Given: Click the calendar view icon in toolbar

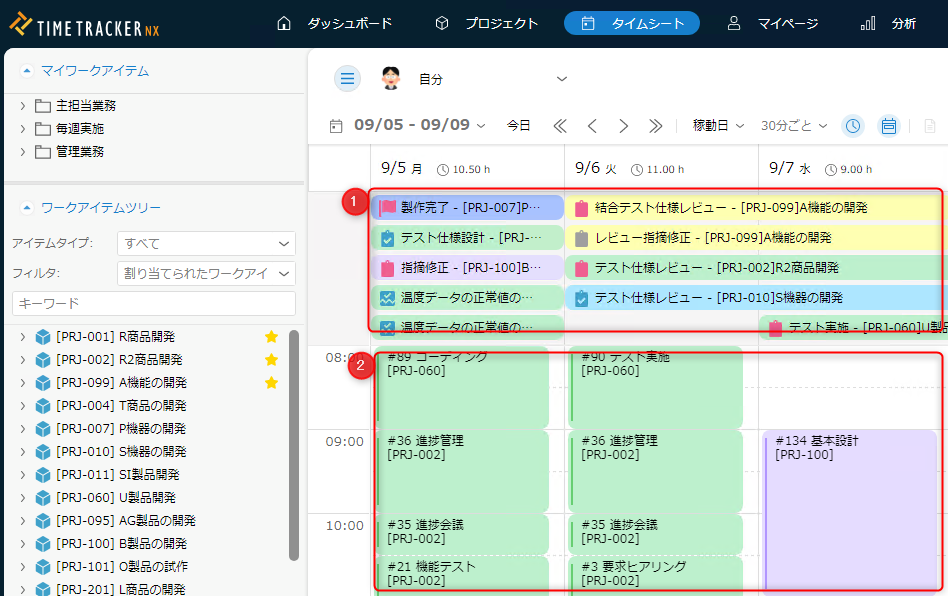Looking at the screenshot, I should point(888,126).
